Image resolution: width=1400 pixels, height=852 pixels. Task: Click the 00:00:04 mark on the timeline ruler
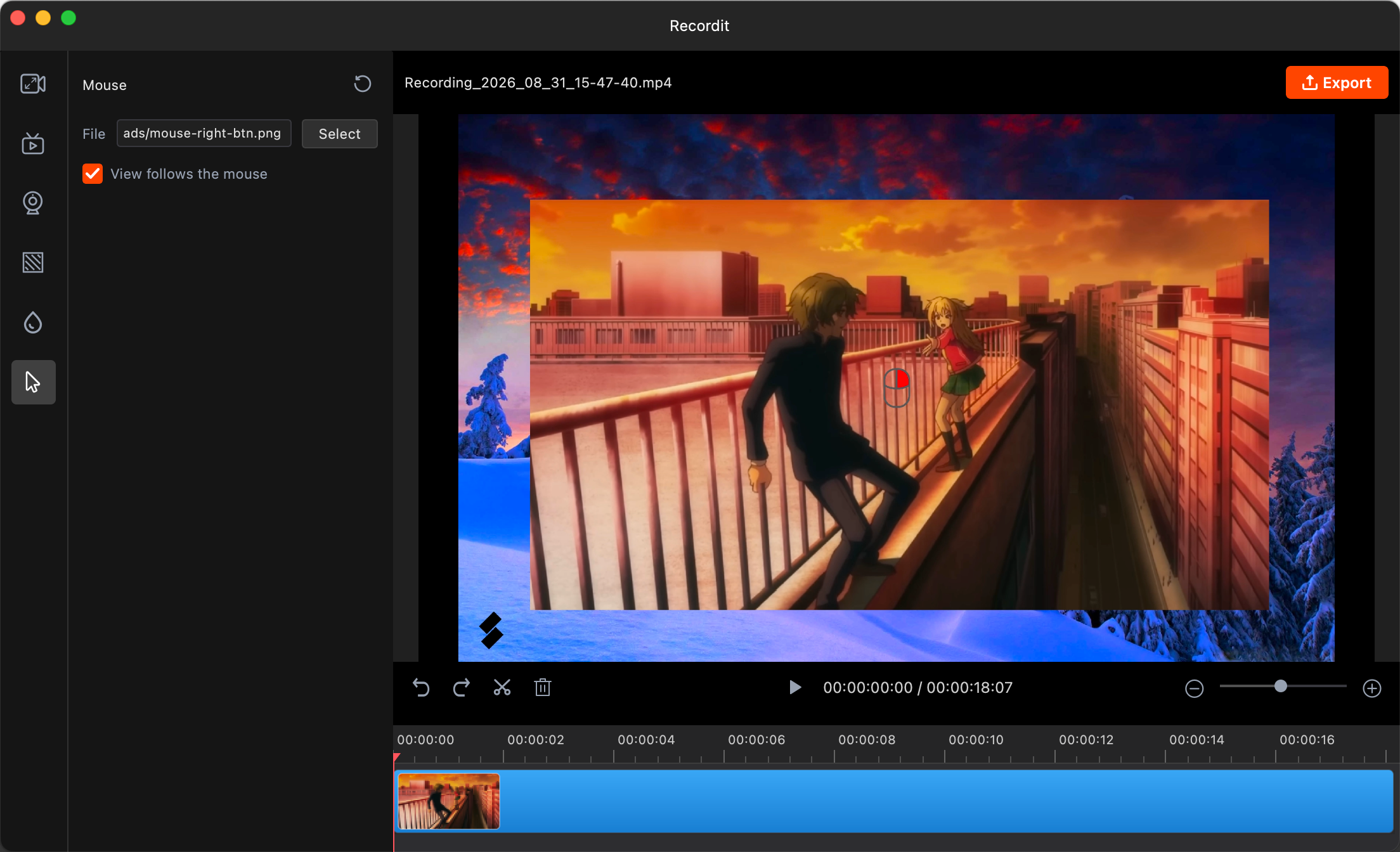click(x=646, y=740)
